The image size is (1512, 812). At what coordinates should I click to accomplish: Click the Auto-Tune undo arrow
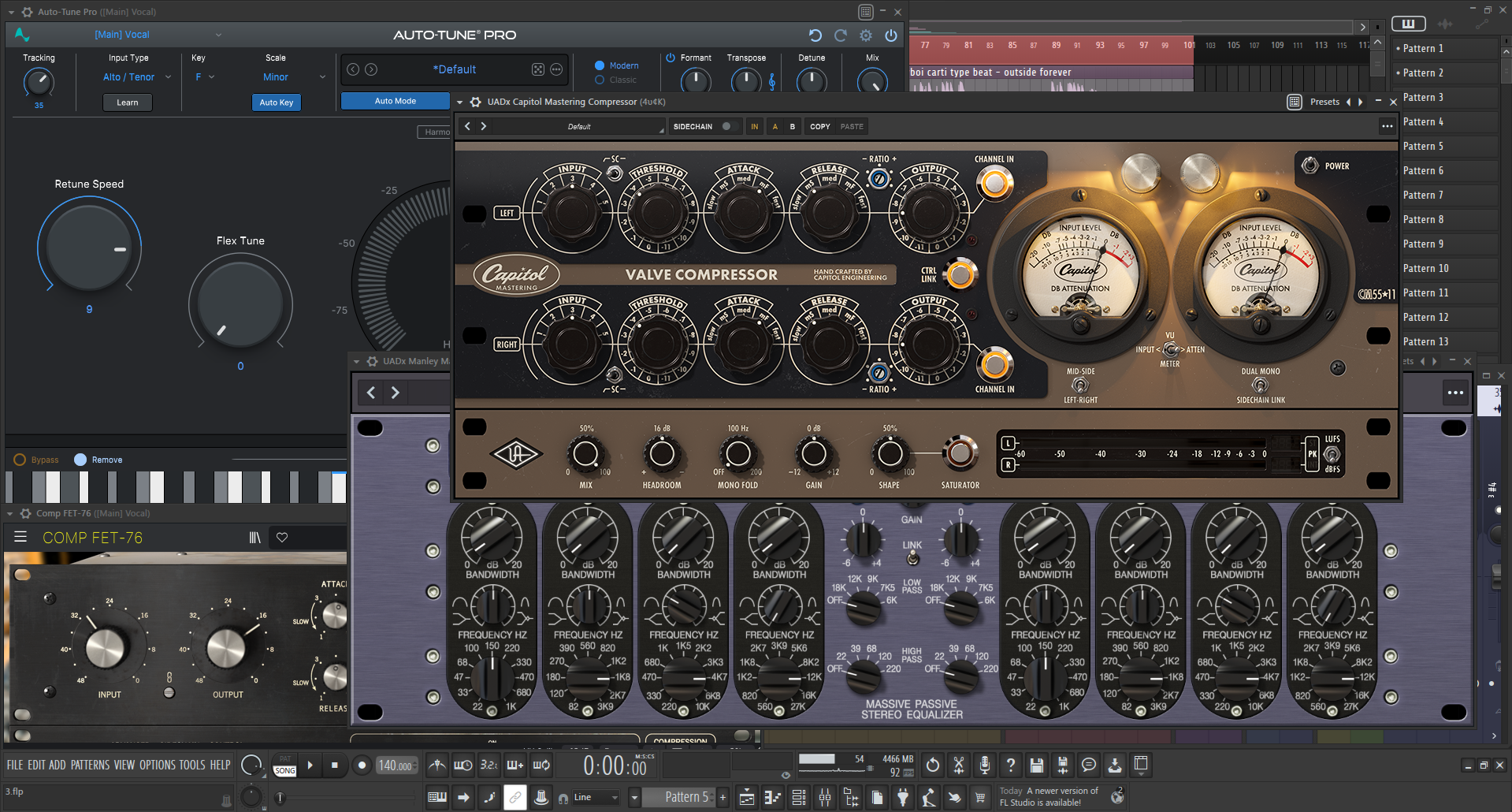click(815, 35)
